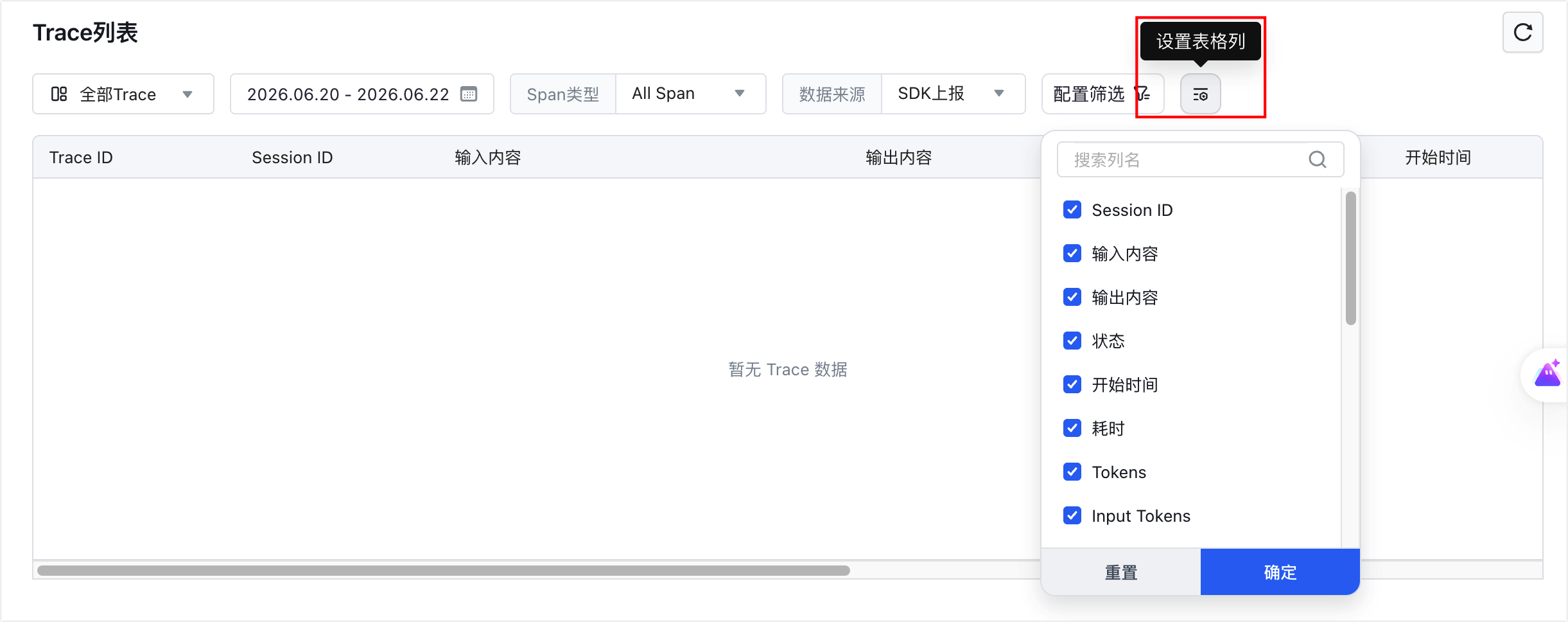Screen dimensions: 1568x622
Task: Click the refresh icon button
Action: 1522,32
